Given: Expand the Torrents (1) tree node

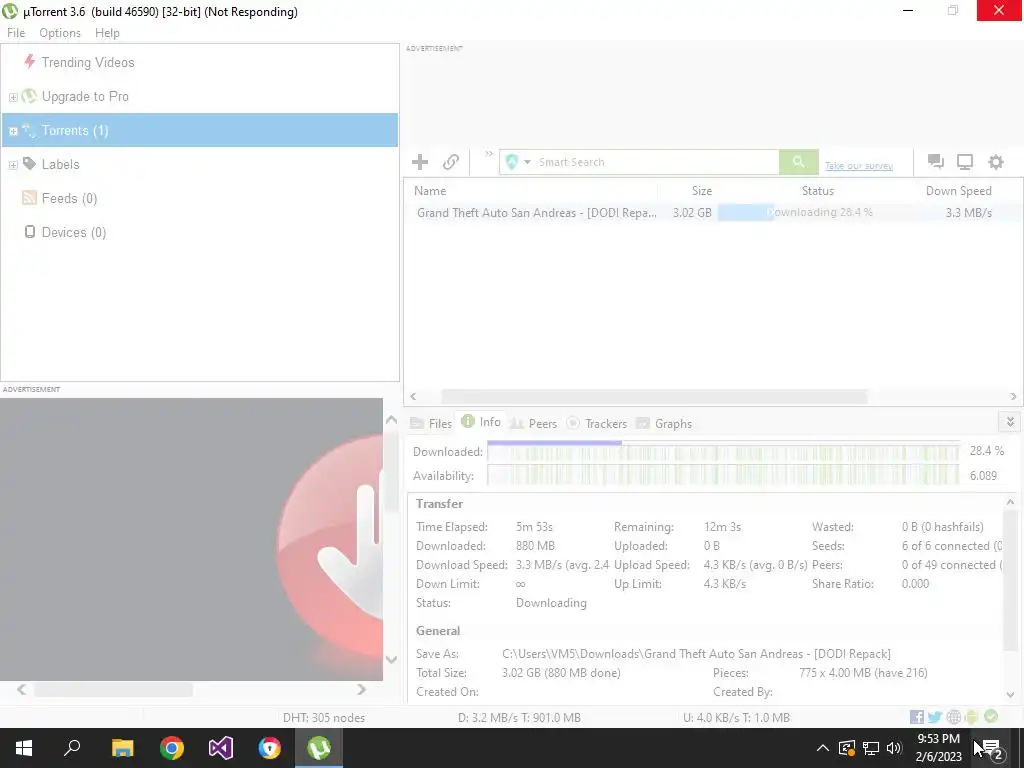Looking at the screenshot, I should click(13, 131).
